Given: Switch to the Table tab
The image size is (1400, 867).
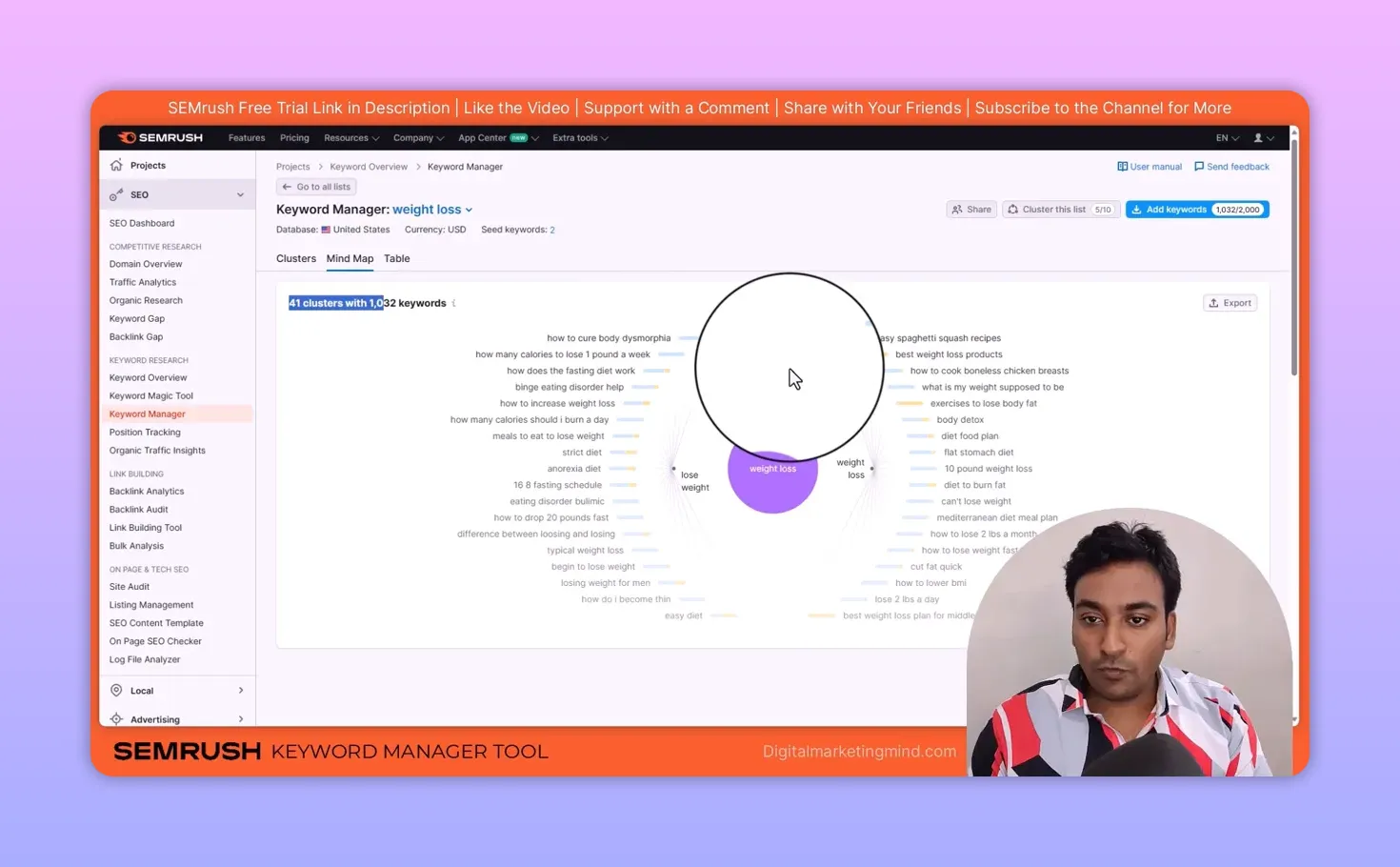Looking at the screenshot, I should pyautogui.click(x=397, y=258).
